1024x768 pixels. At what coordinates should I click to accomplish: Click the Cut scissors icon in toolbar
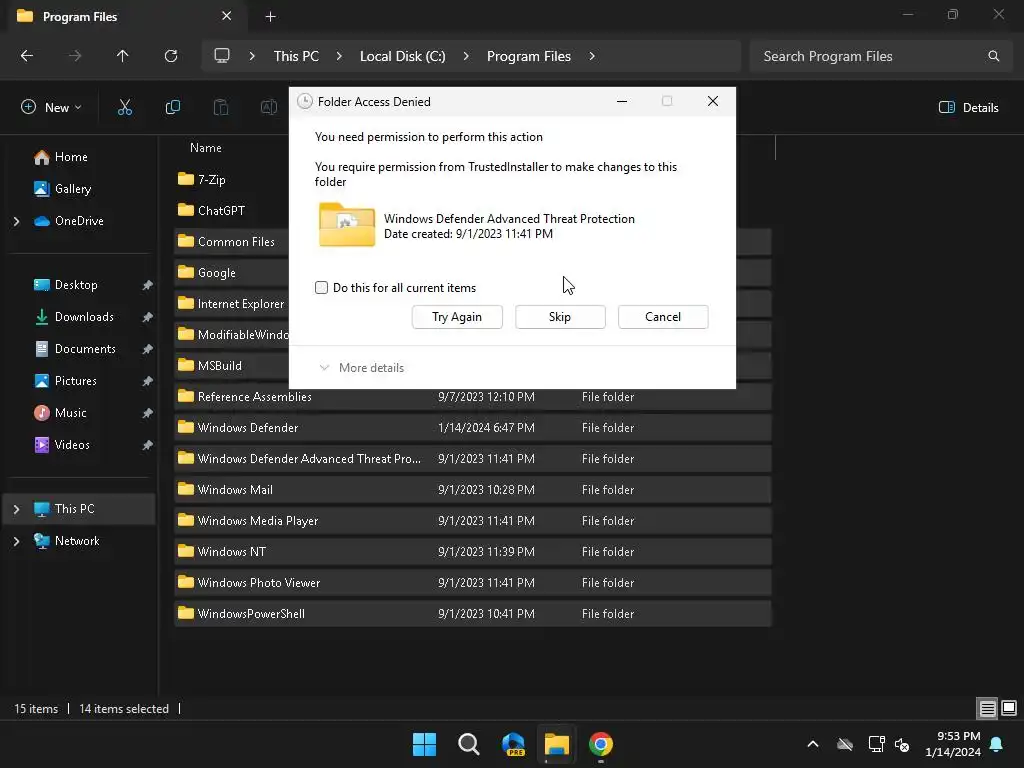tap(125, 107)
